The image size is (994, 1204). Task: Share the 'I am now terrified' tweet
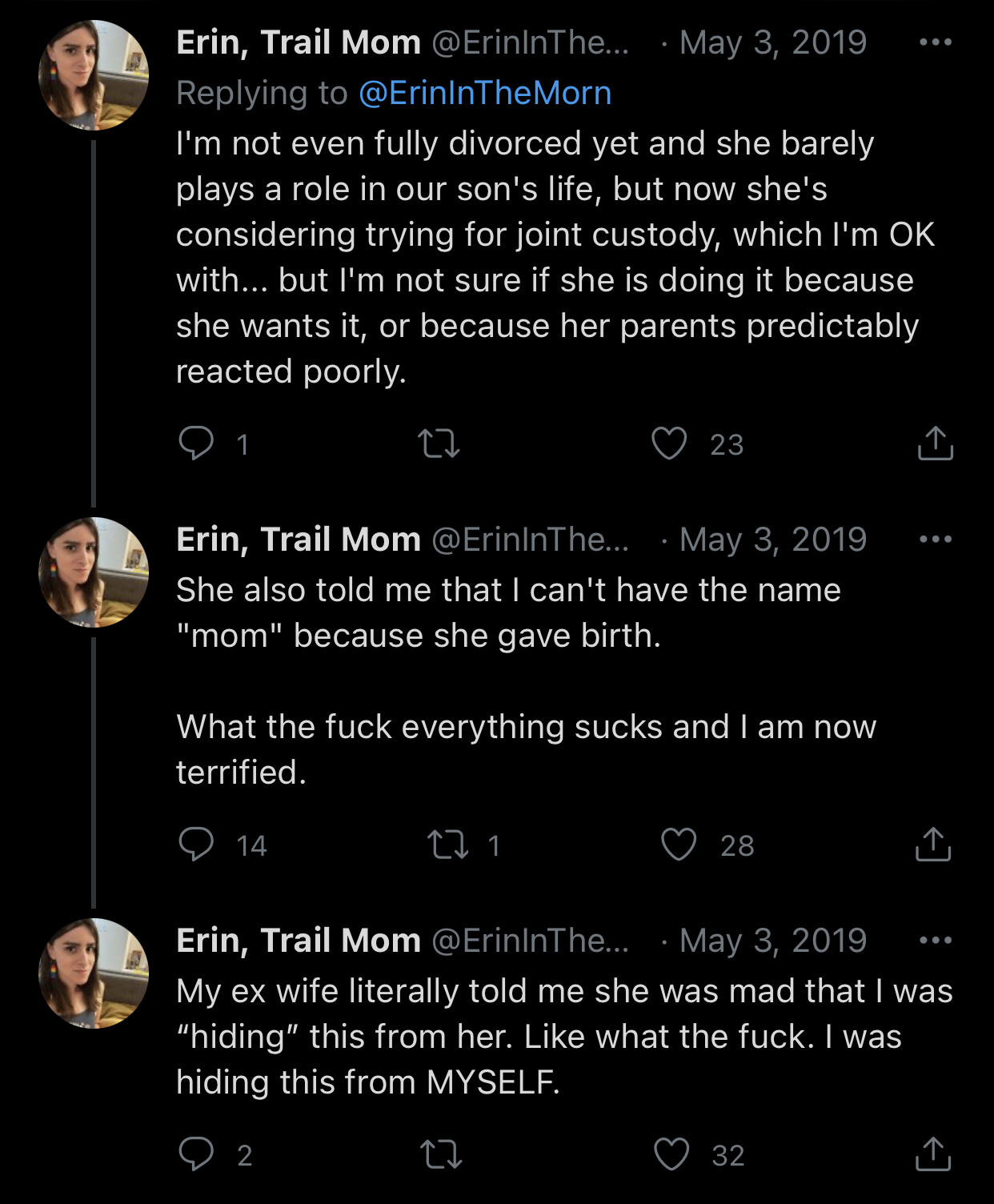(933, 845)
